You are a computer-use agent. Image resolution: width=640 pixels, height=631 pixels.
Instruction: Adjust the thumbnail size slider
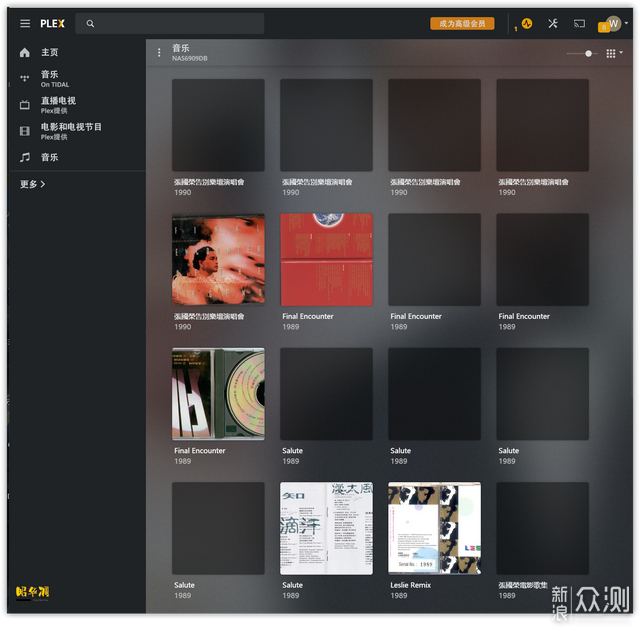pos(588,53)
